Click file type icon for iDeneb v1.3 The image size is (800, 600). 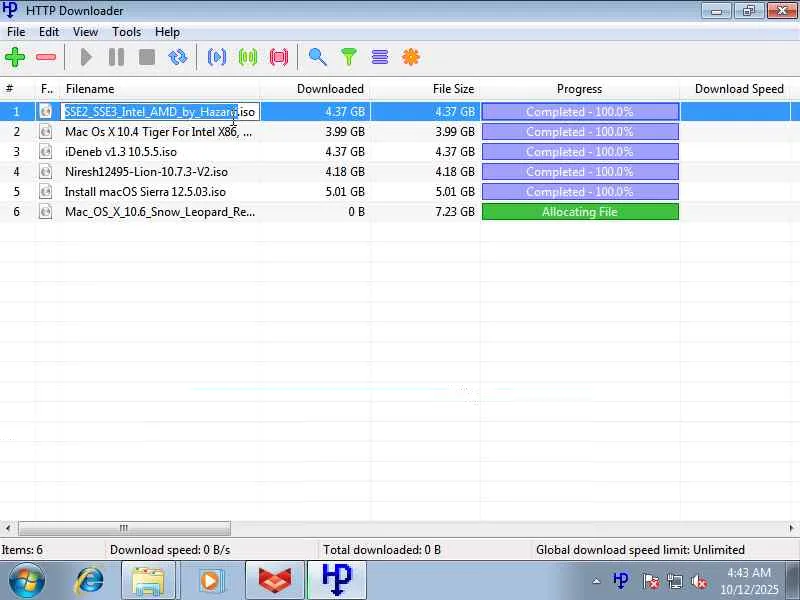45,152
